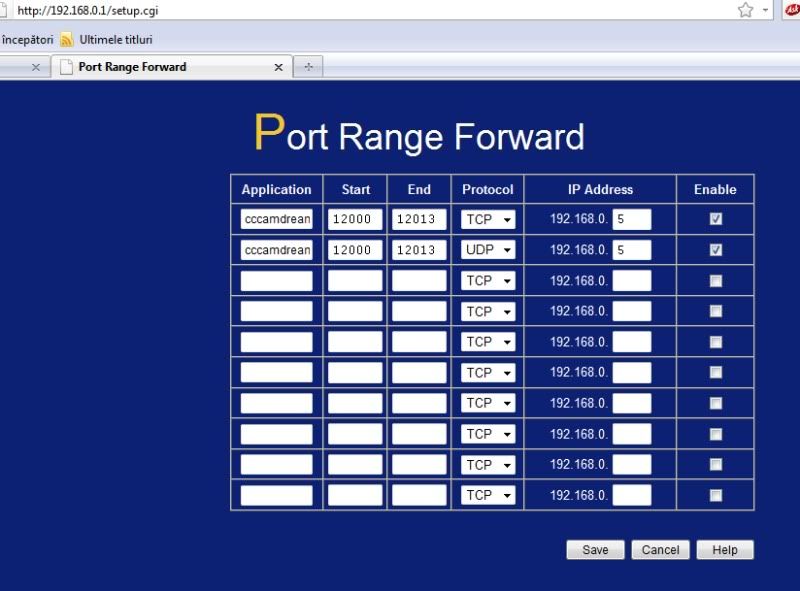
Task: Open the Protocol dropdown in the first row
Action: coord(488,219)
